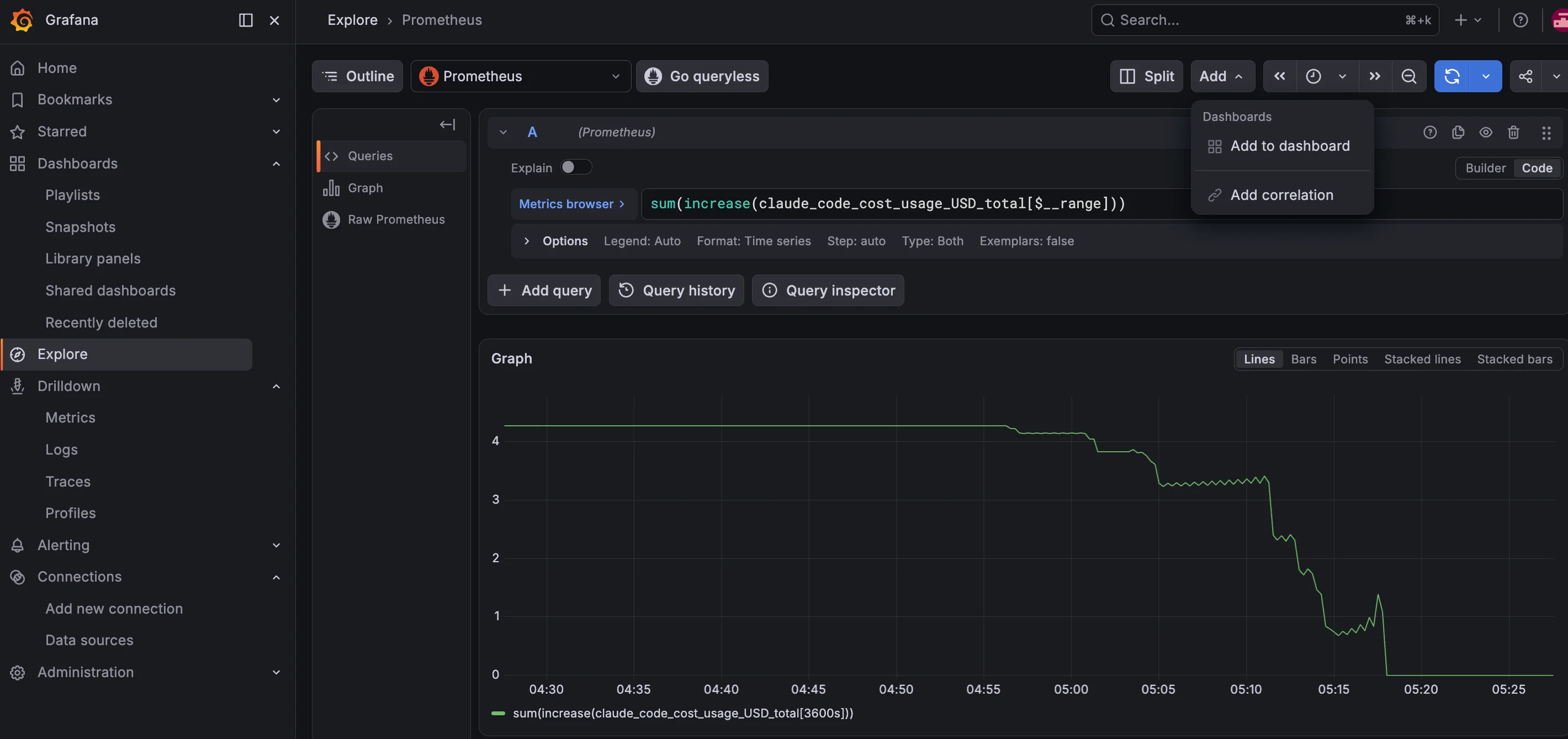This screenshot has width=1568, height=739.
Task: Expand the Administration section
Action: pyautogui.click(x=276, y=673)
